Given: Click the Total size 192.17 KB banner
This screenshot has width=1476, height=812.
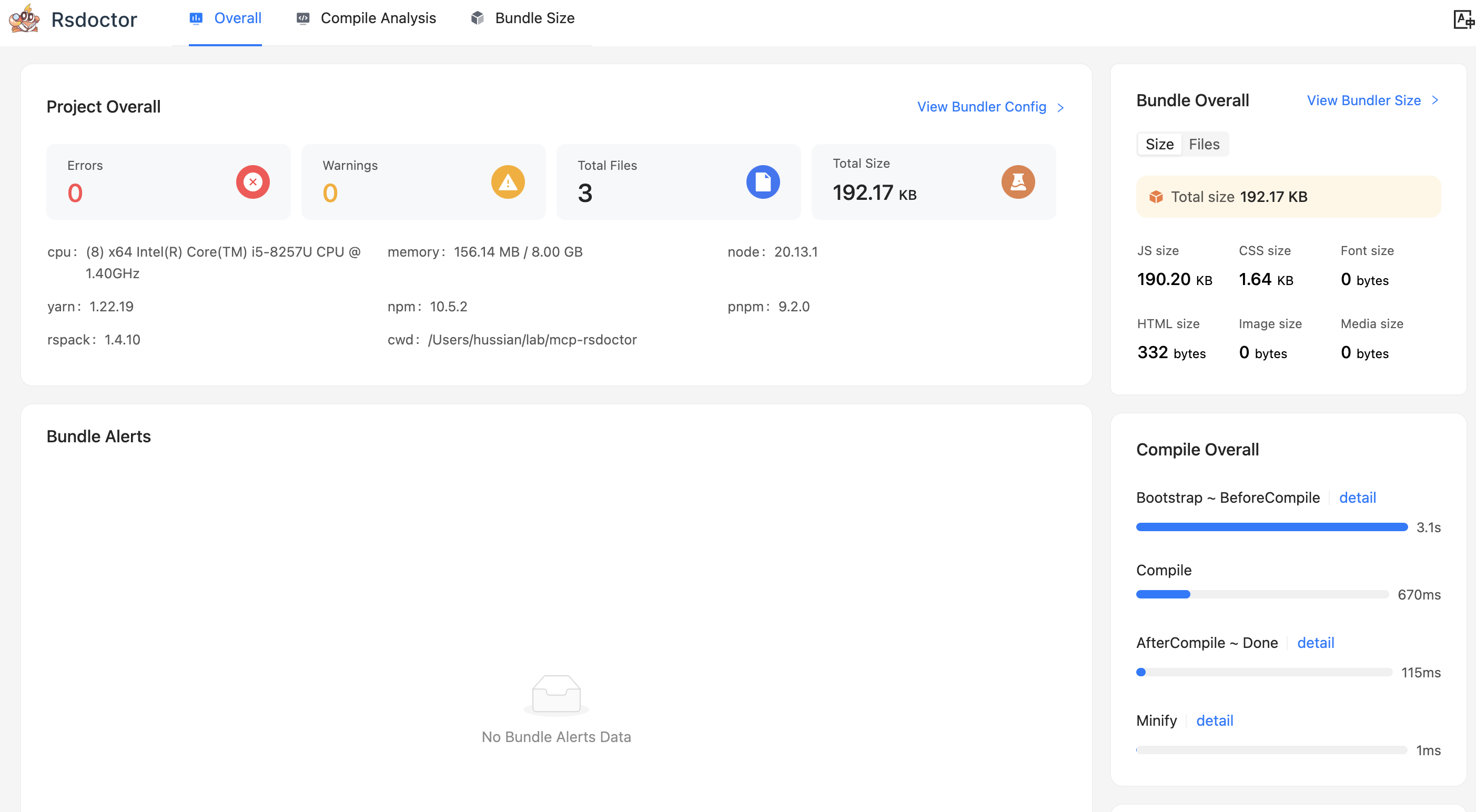Looking at the screenshot, I should (1288, 197).
